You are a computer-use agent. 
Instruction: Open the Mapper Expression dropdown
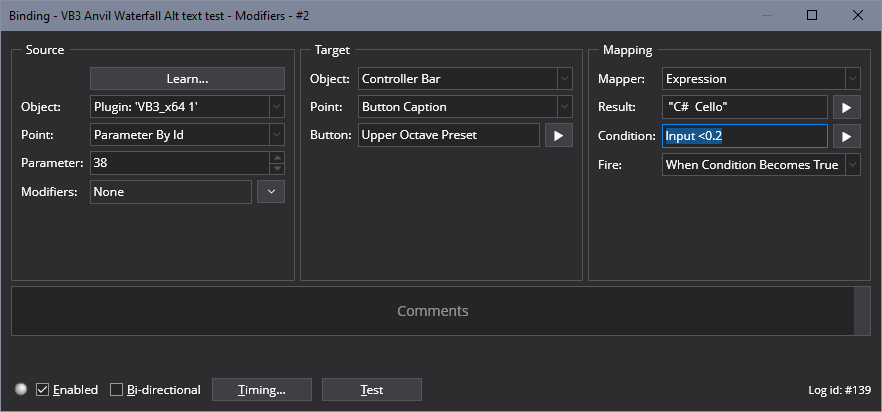click(853, 79)
